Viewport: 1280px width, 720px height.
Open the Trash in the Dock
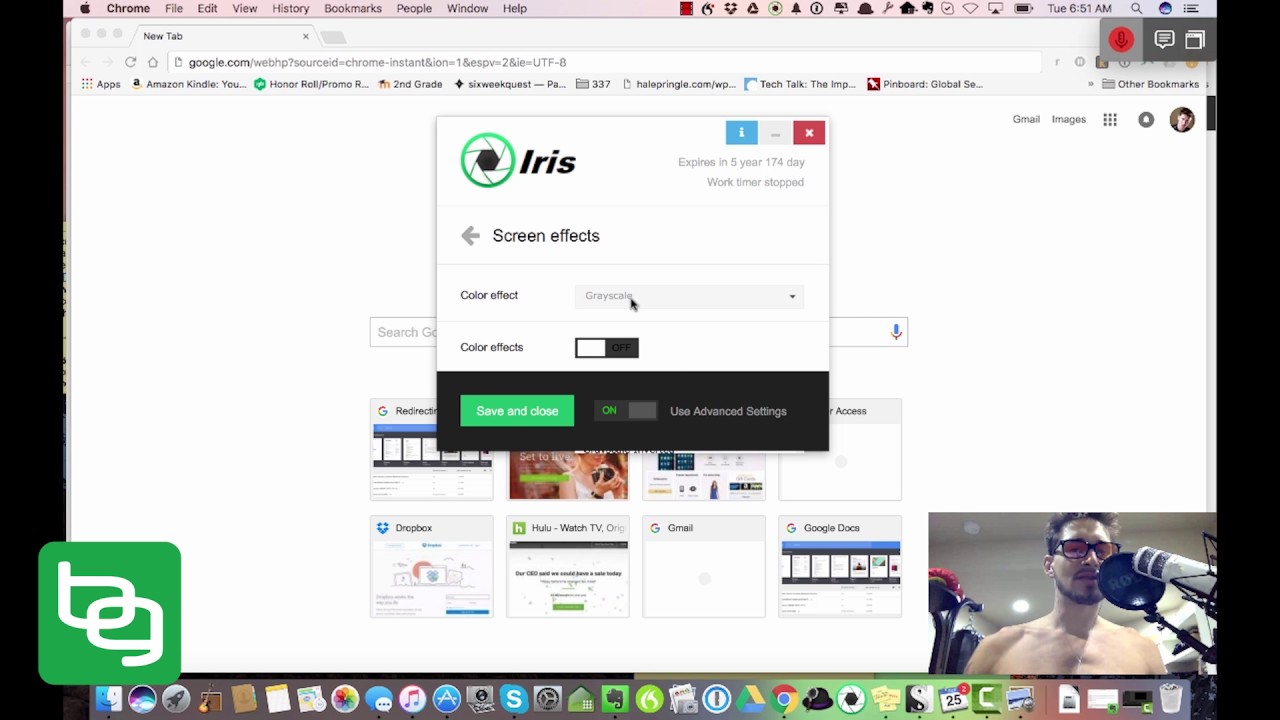[x=1170, y=699]
